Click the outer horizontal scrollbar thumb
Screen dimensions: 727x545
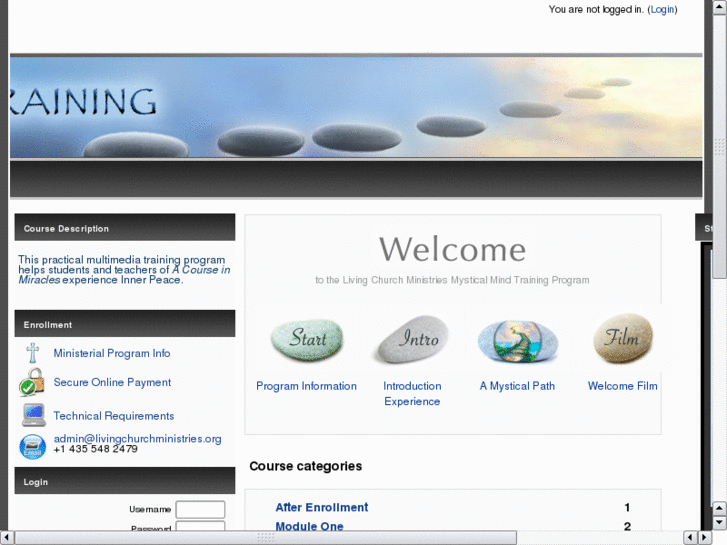(265, 538)
